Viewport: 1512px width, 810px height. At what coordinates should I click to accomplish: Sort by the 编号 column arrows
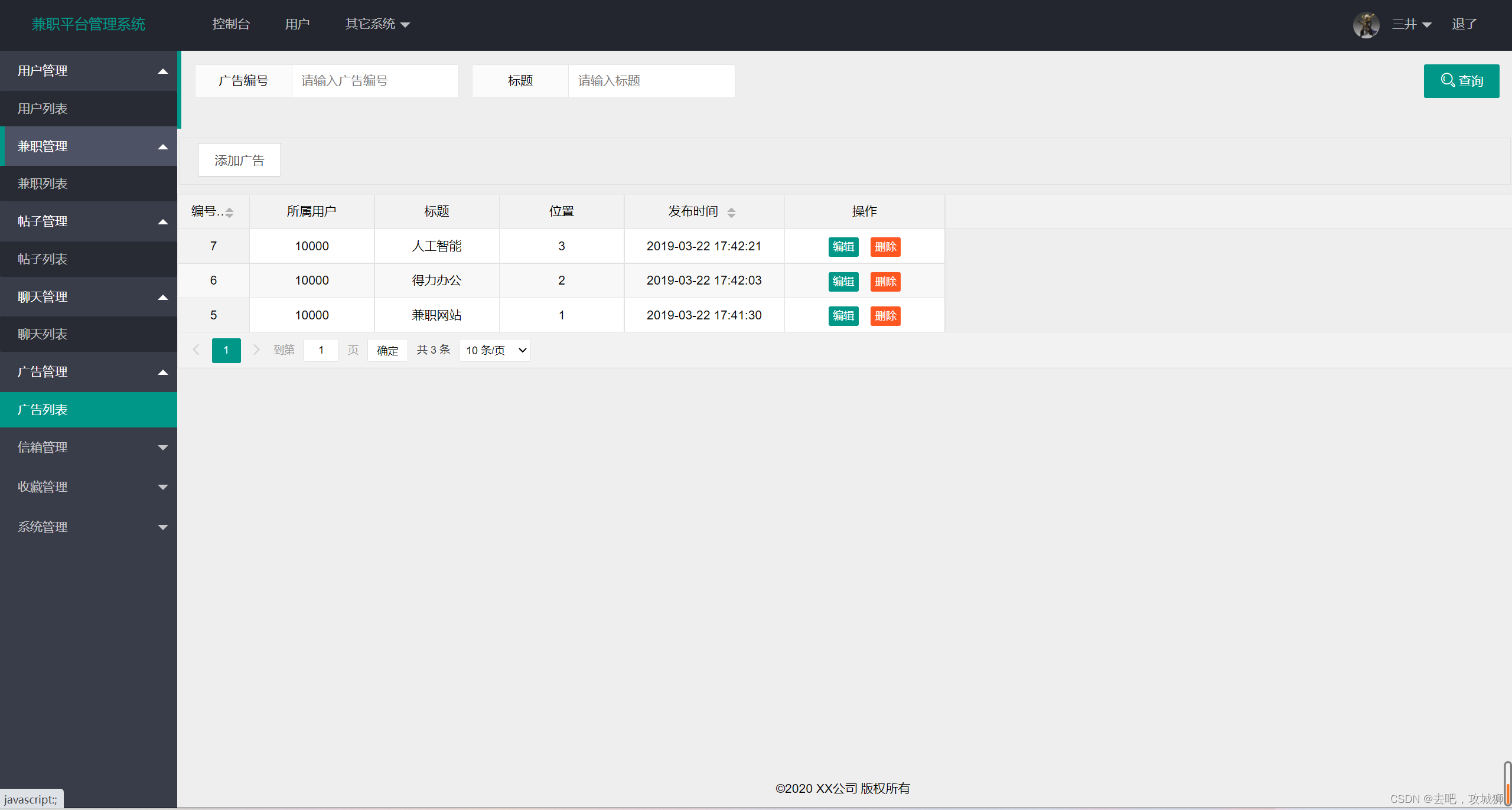pos(229,212)
